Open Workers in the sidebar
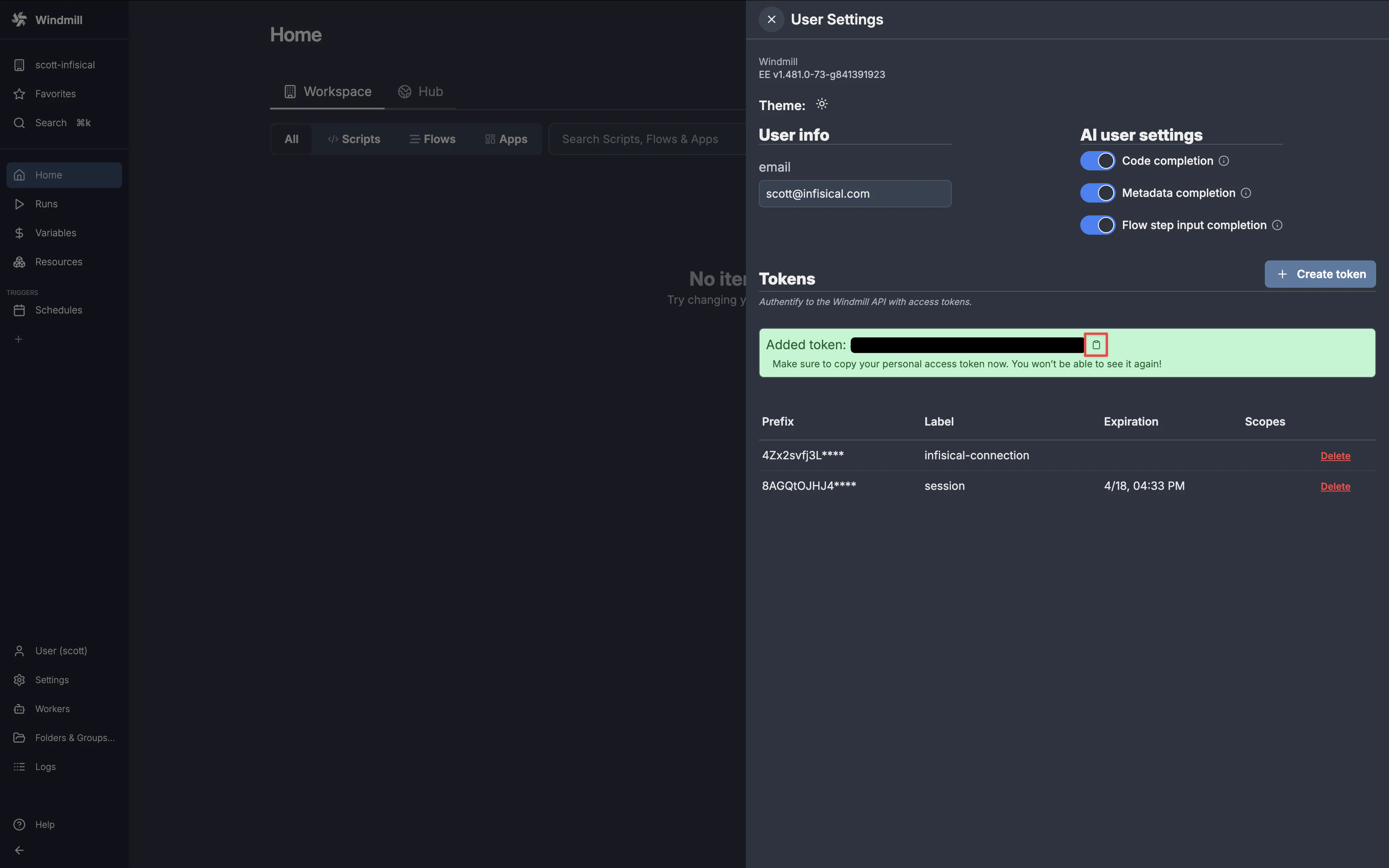Viewport: 1389px width, 868px height. click(x=64, y=709)
